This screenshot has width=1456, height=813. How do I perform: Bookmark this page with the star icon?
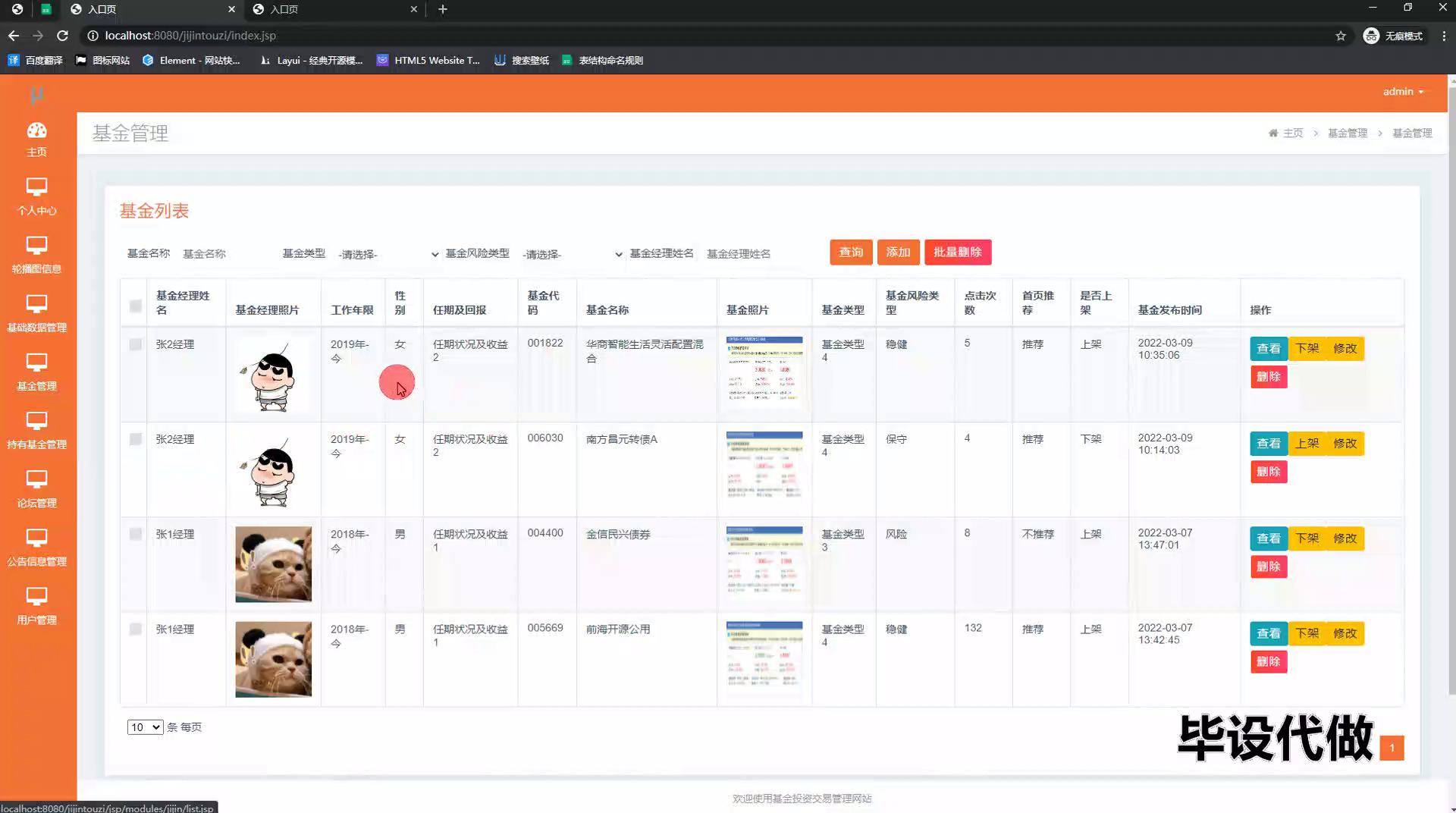tap(1341, 36)
